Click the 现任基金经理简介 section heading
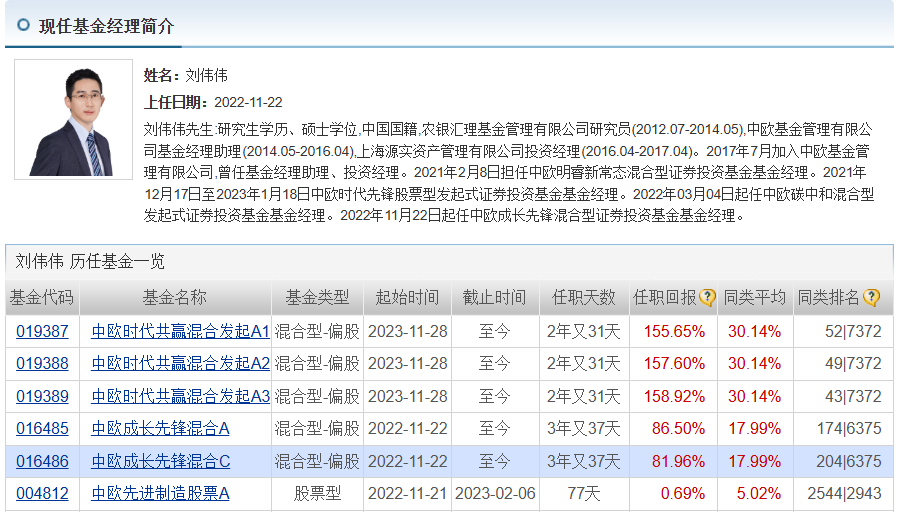 [107, 26]
